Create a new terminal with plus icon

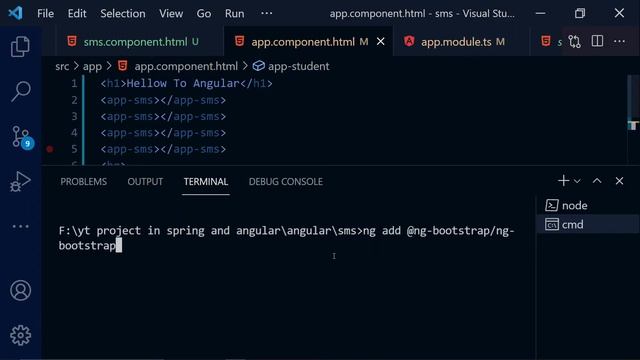click(x=563, y=180)
